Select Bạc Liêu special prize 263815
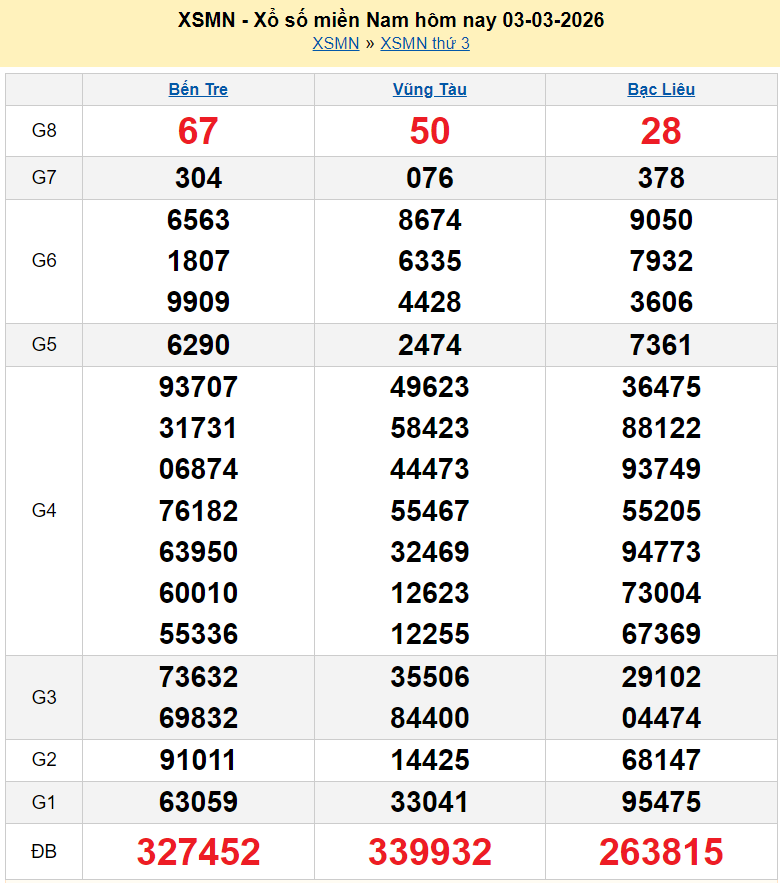 click(661, 852)
